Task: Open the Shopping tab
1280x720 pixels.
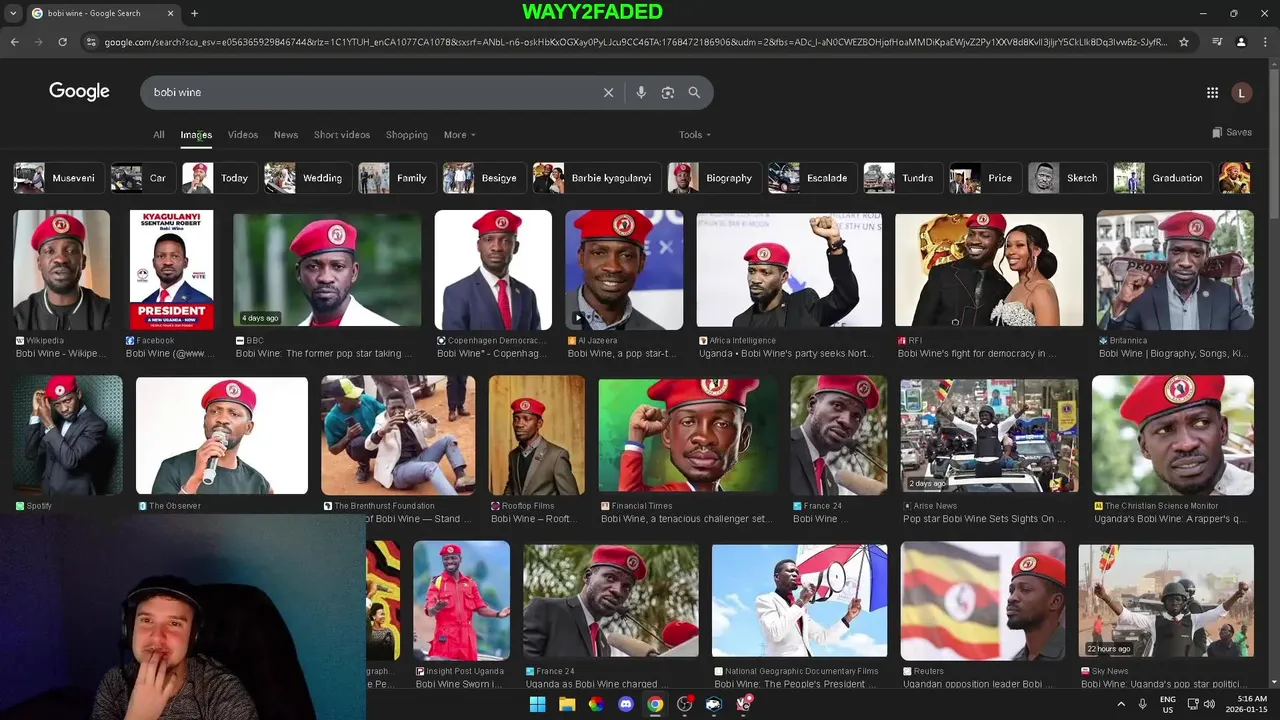Action: point(407,134)
